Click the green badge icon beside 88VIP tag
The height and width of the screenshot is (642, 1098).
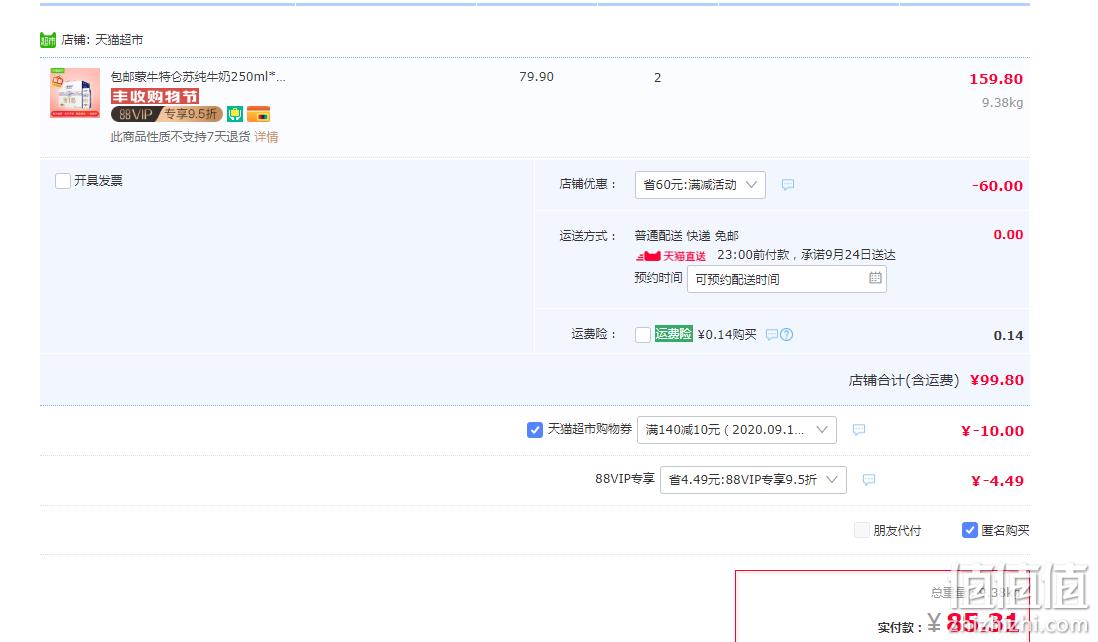235,114
